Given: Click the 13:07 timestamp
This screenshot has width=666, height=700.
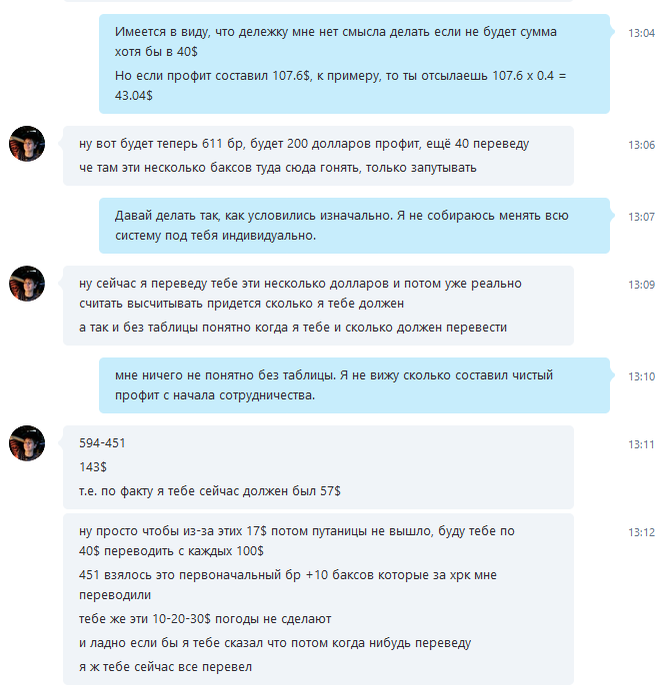Looking at the screenshot, I should tap(641, 217).
